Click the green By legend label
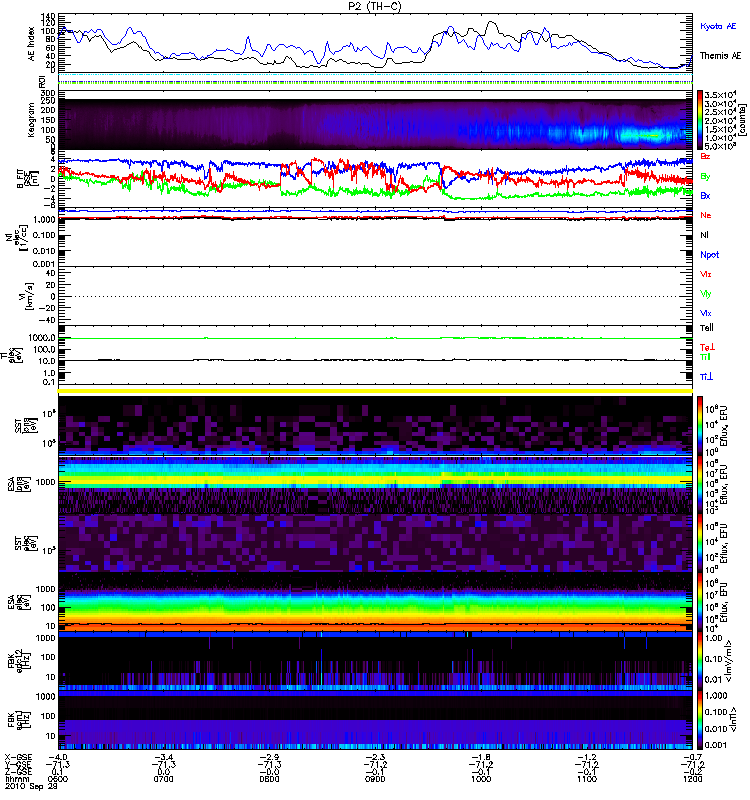The image size is (750, 800). (x=705, y=177)
